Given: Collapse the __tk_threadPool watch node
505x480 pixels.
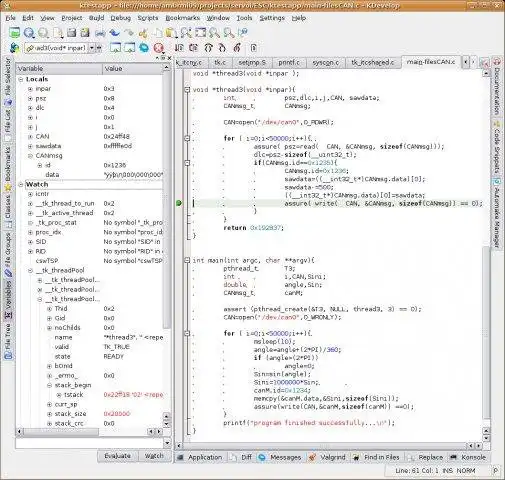Looking at the screenshot, I should [30, 270].
